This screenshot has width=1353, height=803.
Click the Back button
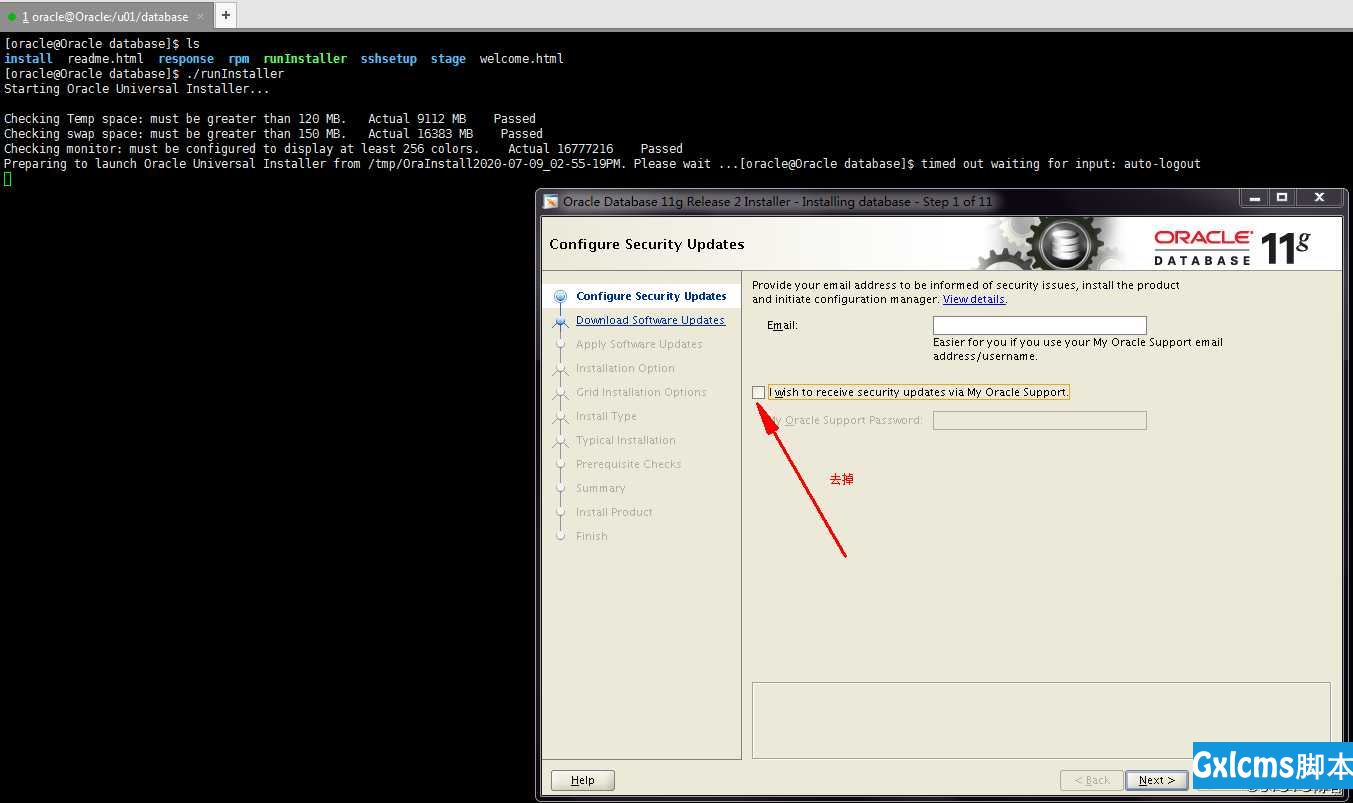click(1091, 780)
